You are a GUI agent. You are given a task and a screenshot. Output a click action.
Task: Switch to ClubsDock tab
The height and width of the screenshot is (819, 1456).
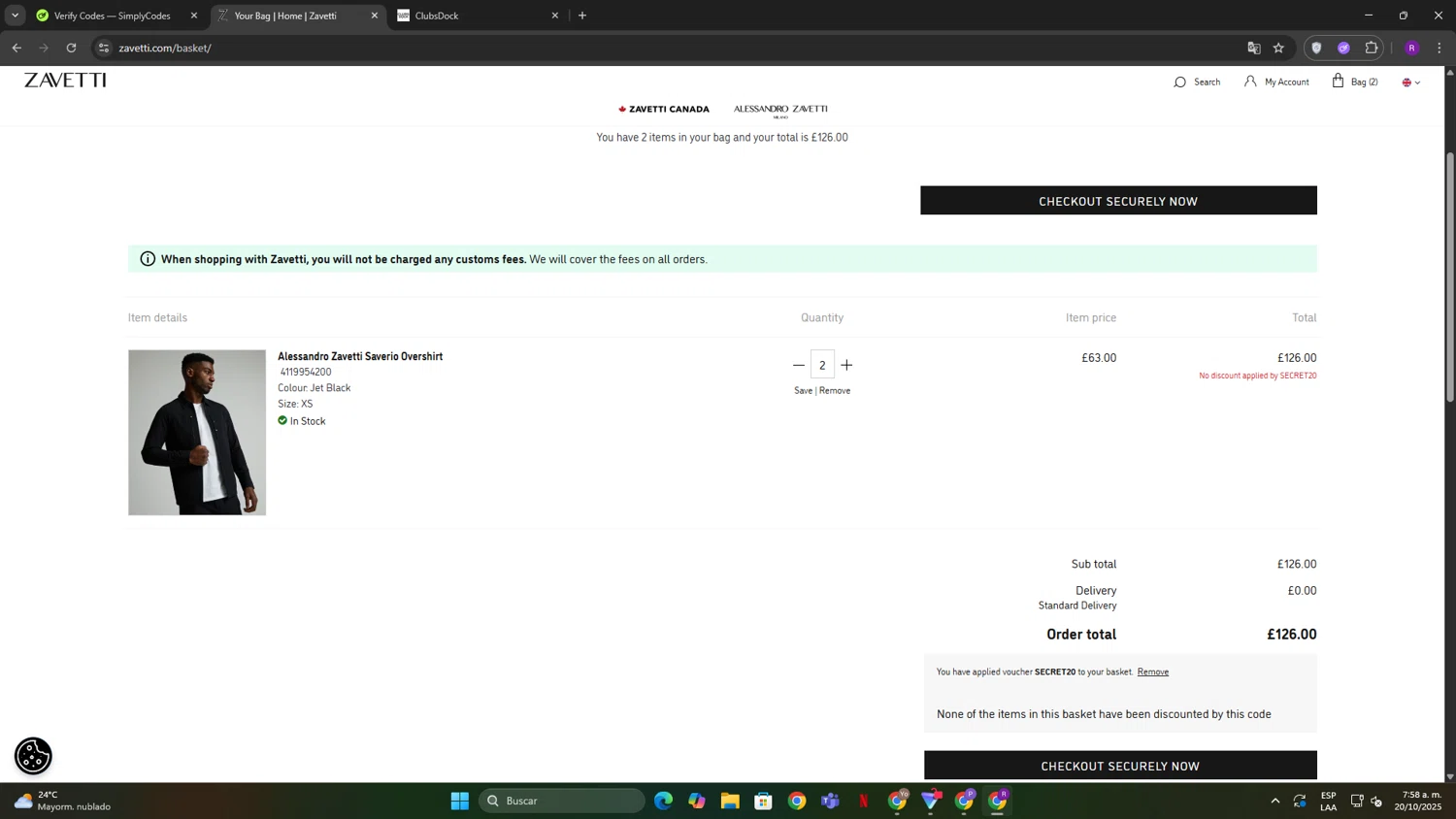click(478, 16)
